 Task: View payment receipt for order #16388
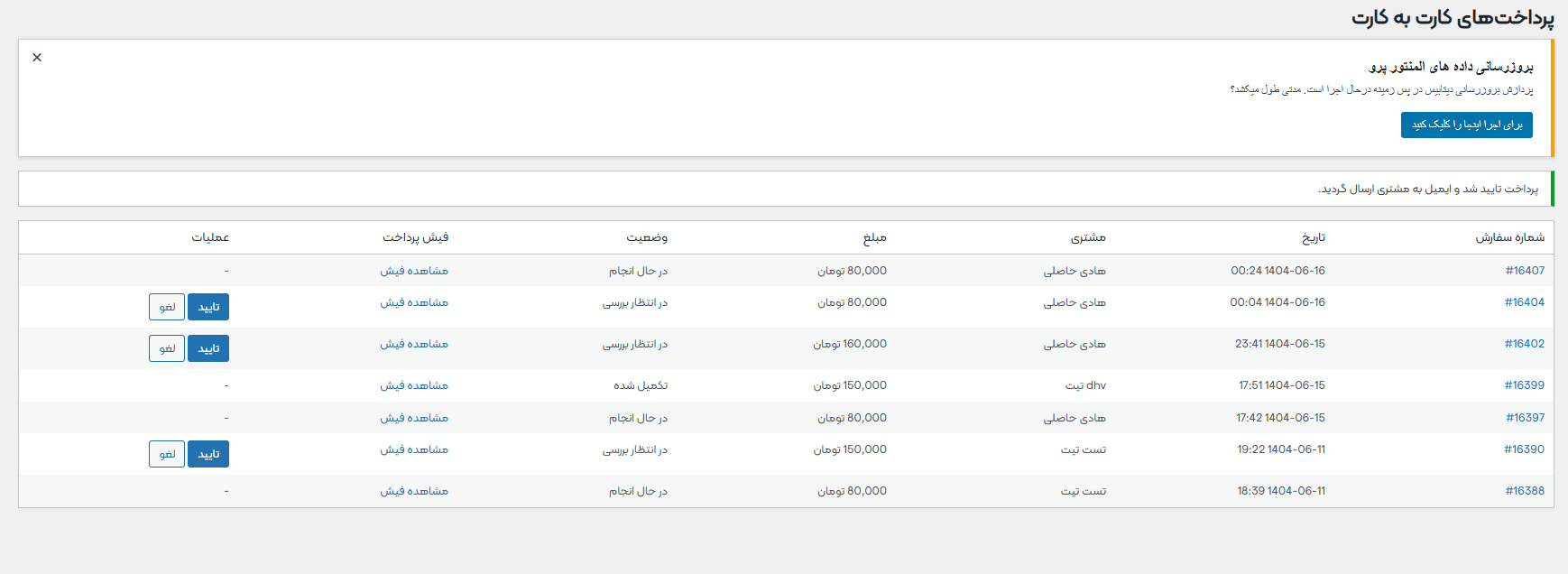point(414,491)
